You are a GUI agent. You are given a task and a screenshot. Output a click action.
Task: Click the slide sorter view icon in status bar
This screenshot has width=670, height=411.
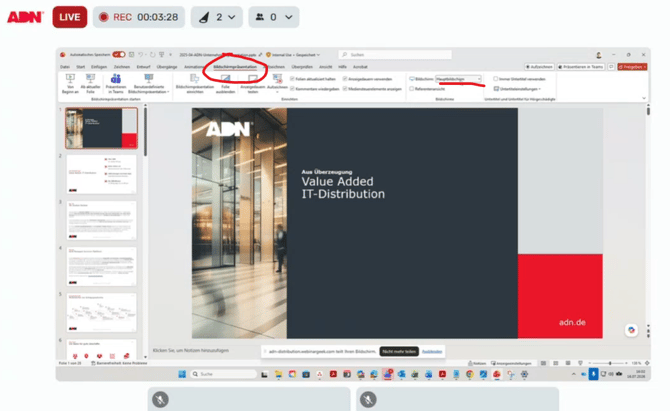click(555, 363)
